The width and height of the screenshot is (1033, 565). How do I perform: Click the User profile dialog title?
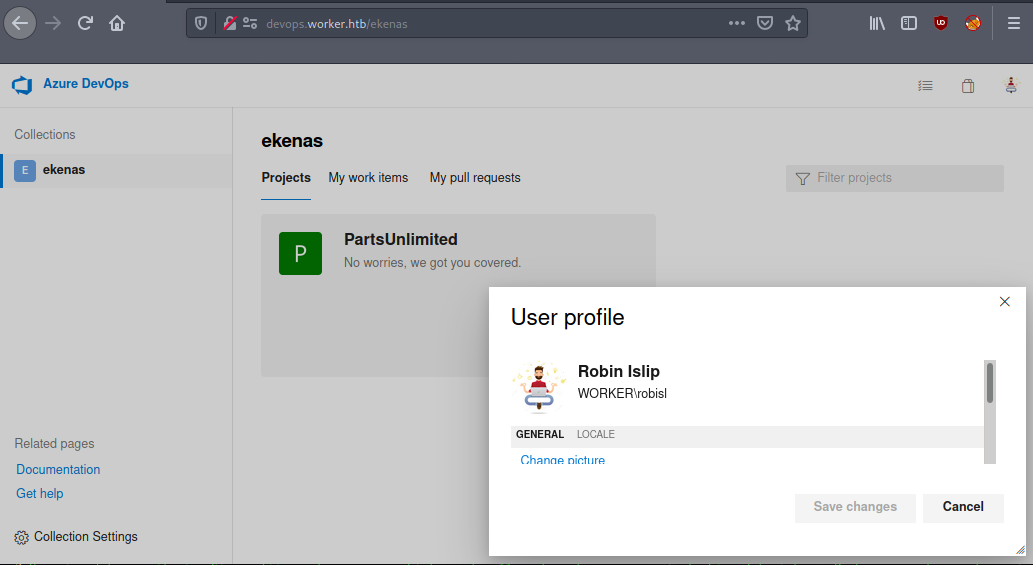coord(567,317)
